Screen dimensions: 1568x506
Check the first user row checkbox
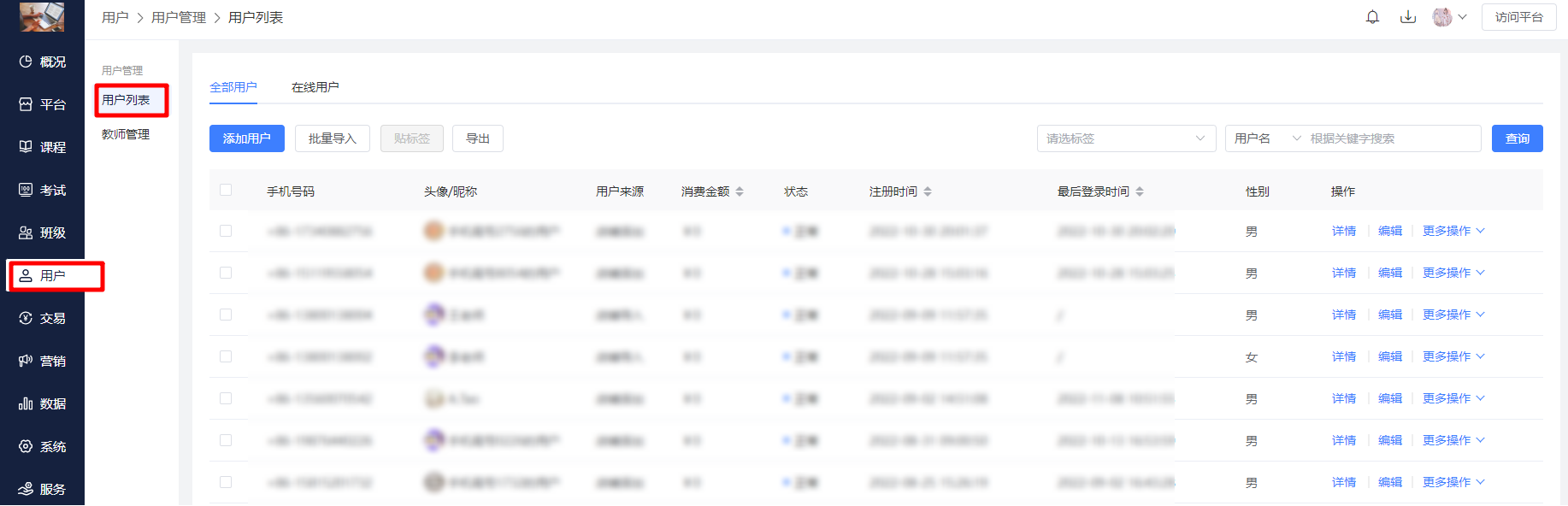(x=226, y=231)
